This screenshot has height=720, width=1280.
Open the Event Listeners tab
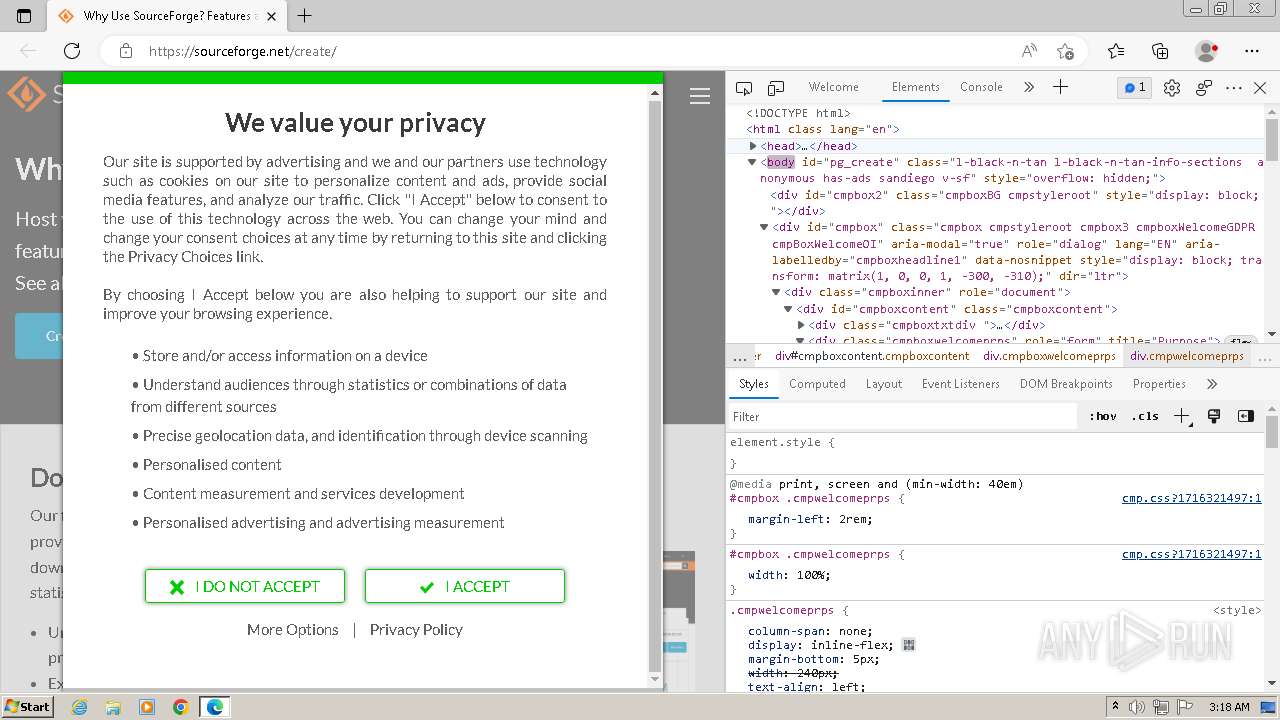(961, 384)
